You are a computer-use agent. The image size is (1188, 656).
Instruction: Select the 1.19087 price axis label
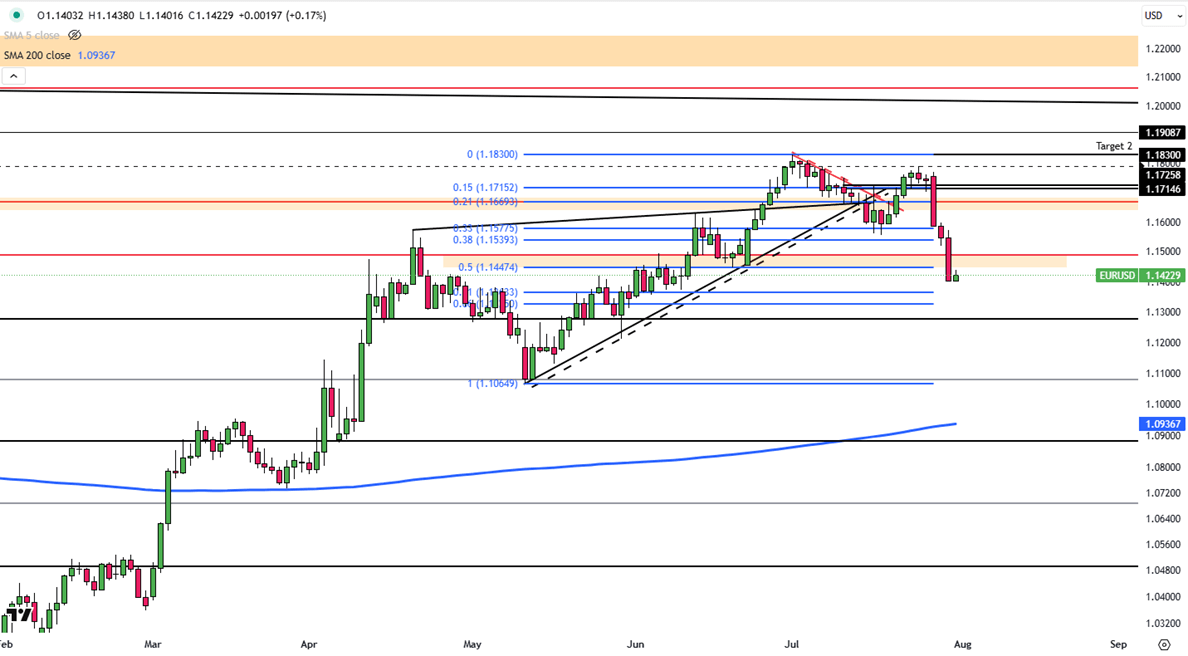1162,132
